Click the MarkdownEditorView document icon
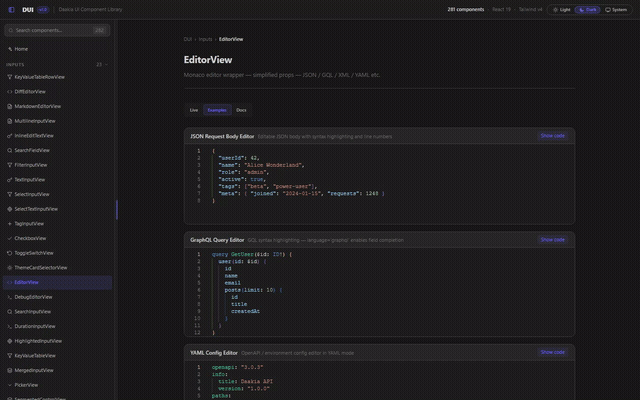 pyautogui.click(x=10, y=106)
